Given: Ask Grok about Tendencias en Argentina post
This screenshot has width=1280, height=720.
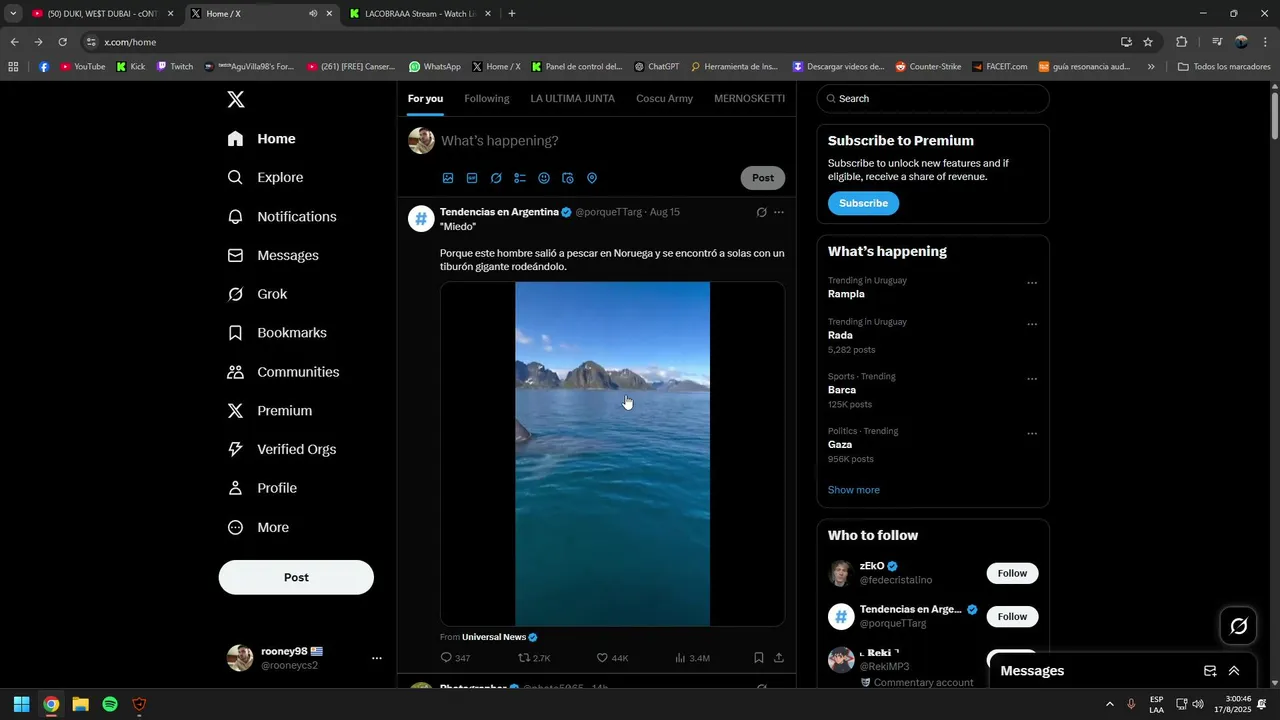Looking at the screenshot, I should pyautogui.click(x=761, y=212).
